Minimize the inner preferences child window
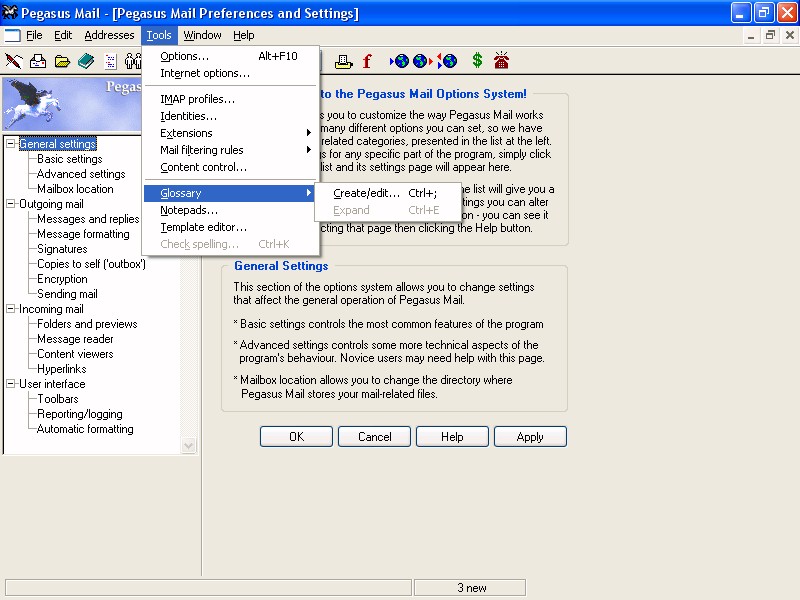Image resolution: width=800 pixels, height=600 pixels. [x=751, y=35]
